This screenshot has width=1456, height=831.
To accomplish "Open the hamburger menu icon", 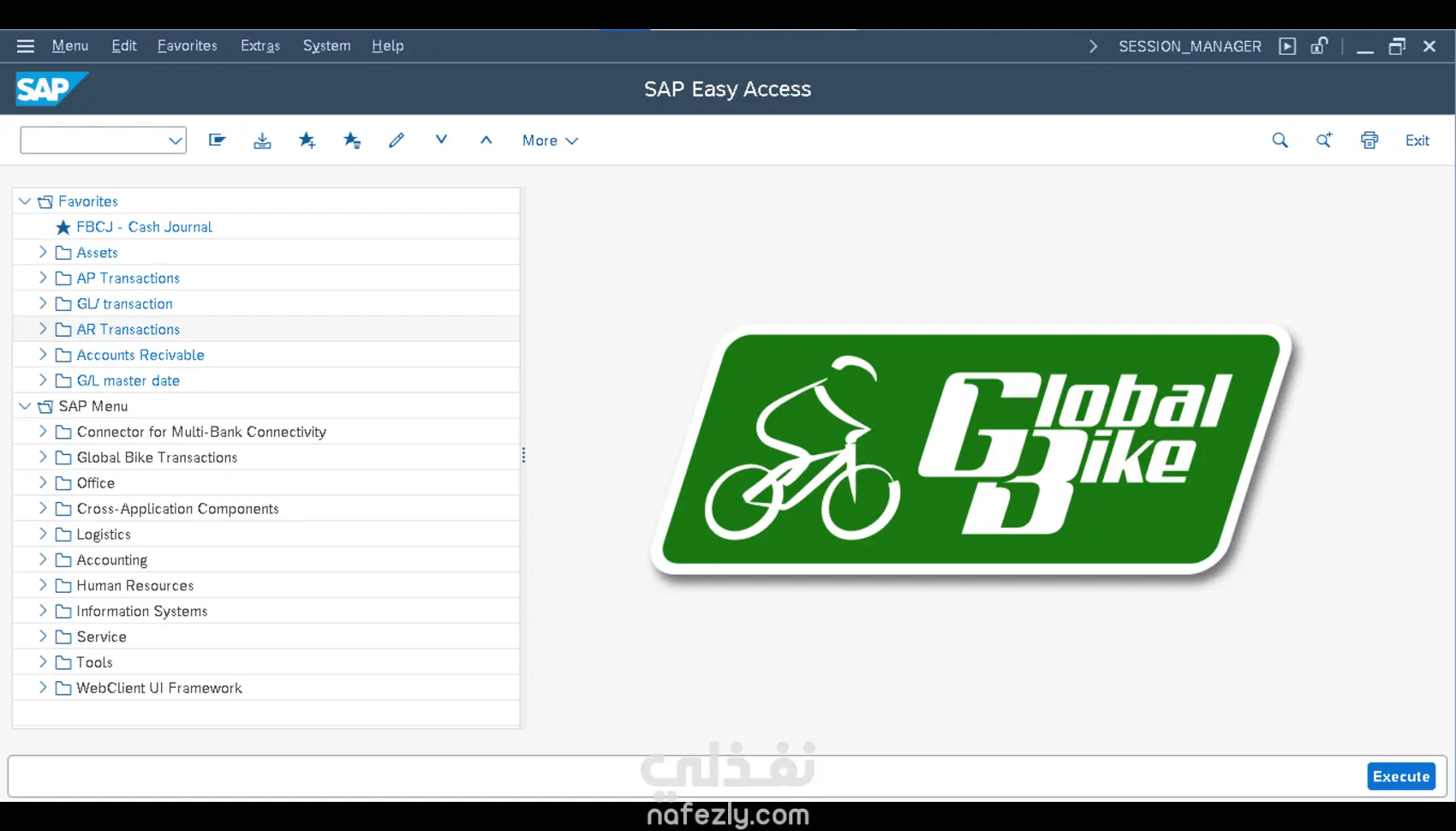I will pos(26,46).
